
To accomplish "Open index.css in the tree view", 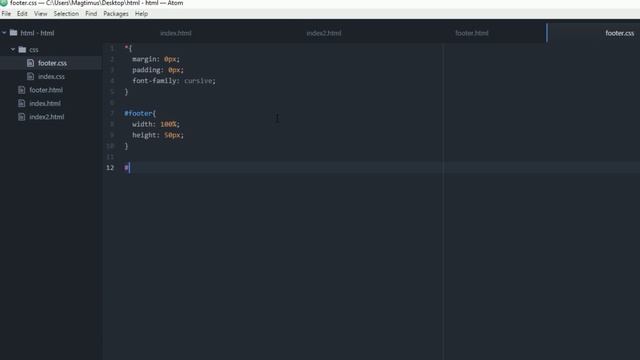I will [x=51, y=76].
